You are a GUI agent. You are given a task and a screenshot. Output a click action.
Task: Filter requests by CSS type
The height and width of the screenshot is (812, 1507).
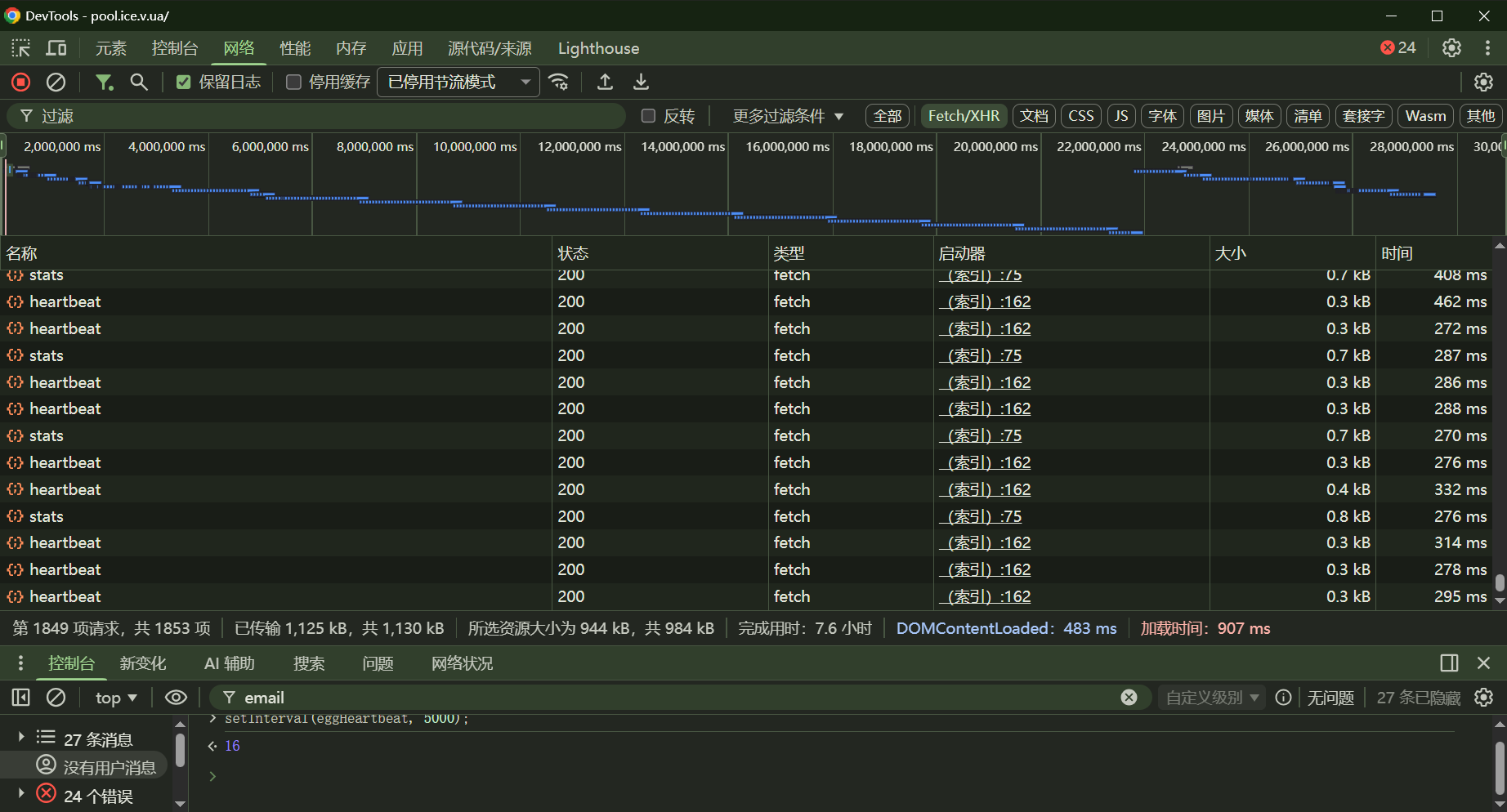pyautogui.click(x=1080, y=116)
